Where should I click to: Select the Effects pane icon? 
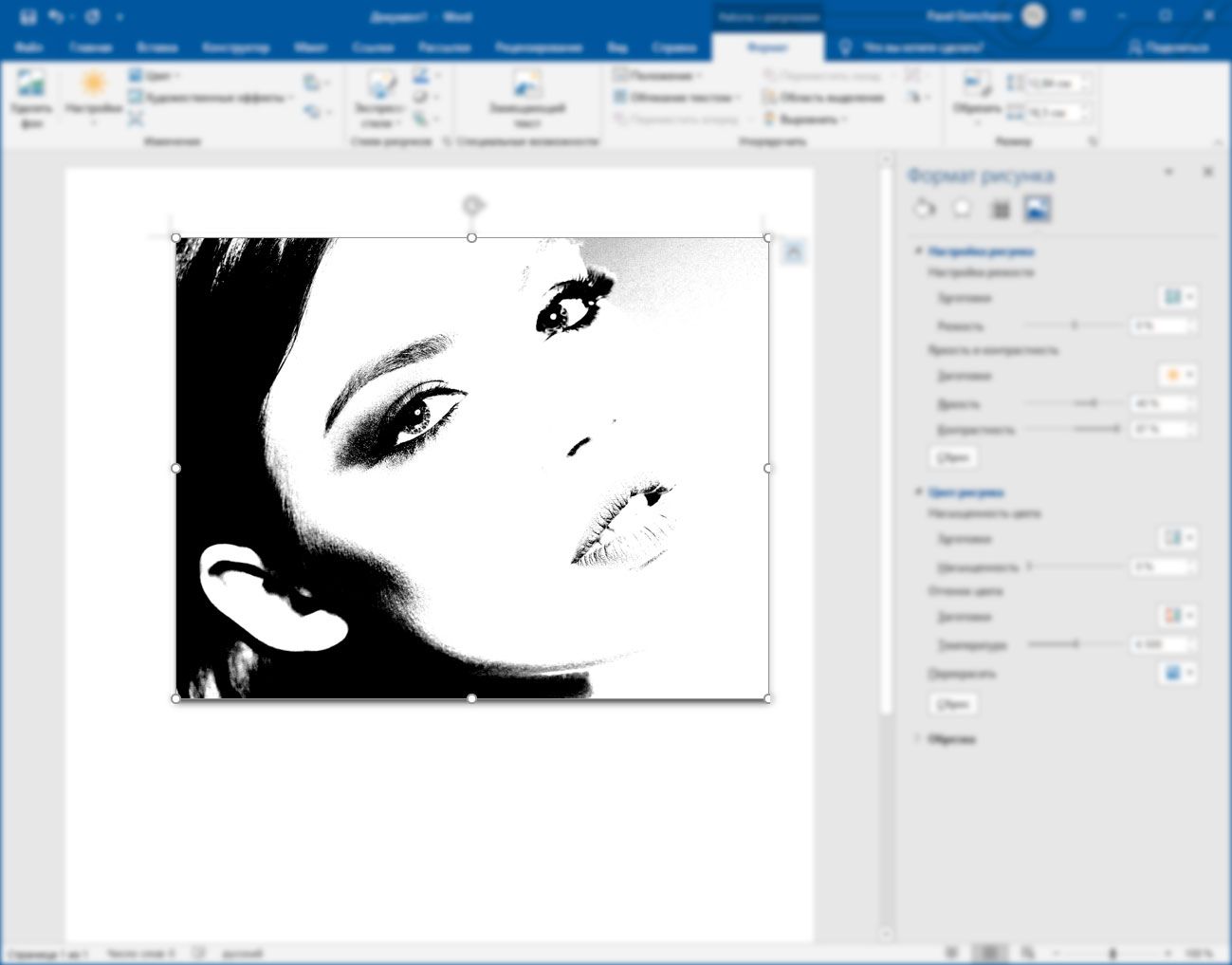[962, 209]
